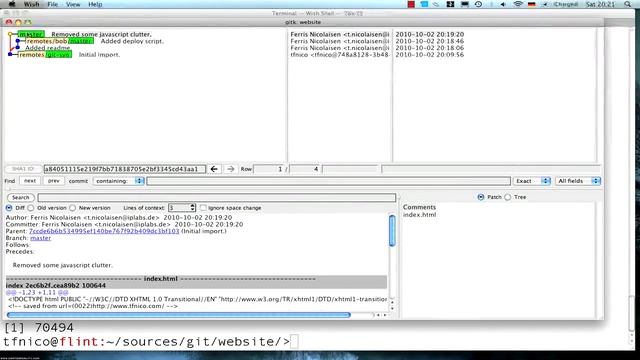Select commit 'Initial import.'
Viewport: 640px width, 360px height.
(99, 55)
